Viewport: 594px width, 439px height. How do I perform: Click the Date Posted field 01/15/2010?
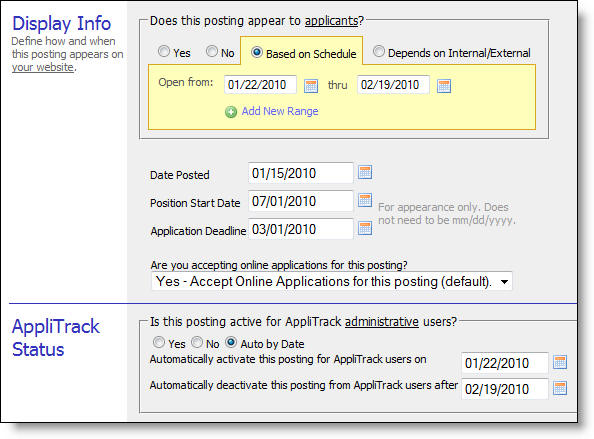point(301,173)
